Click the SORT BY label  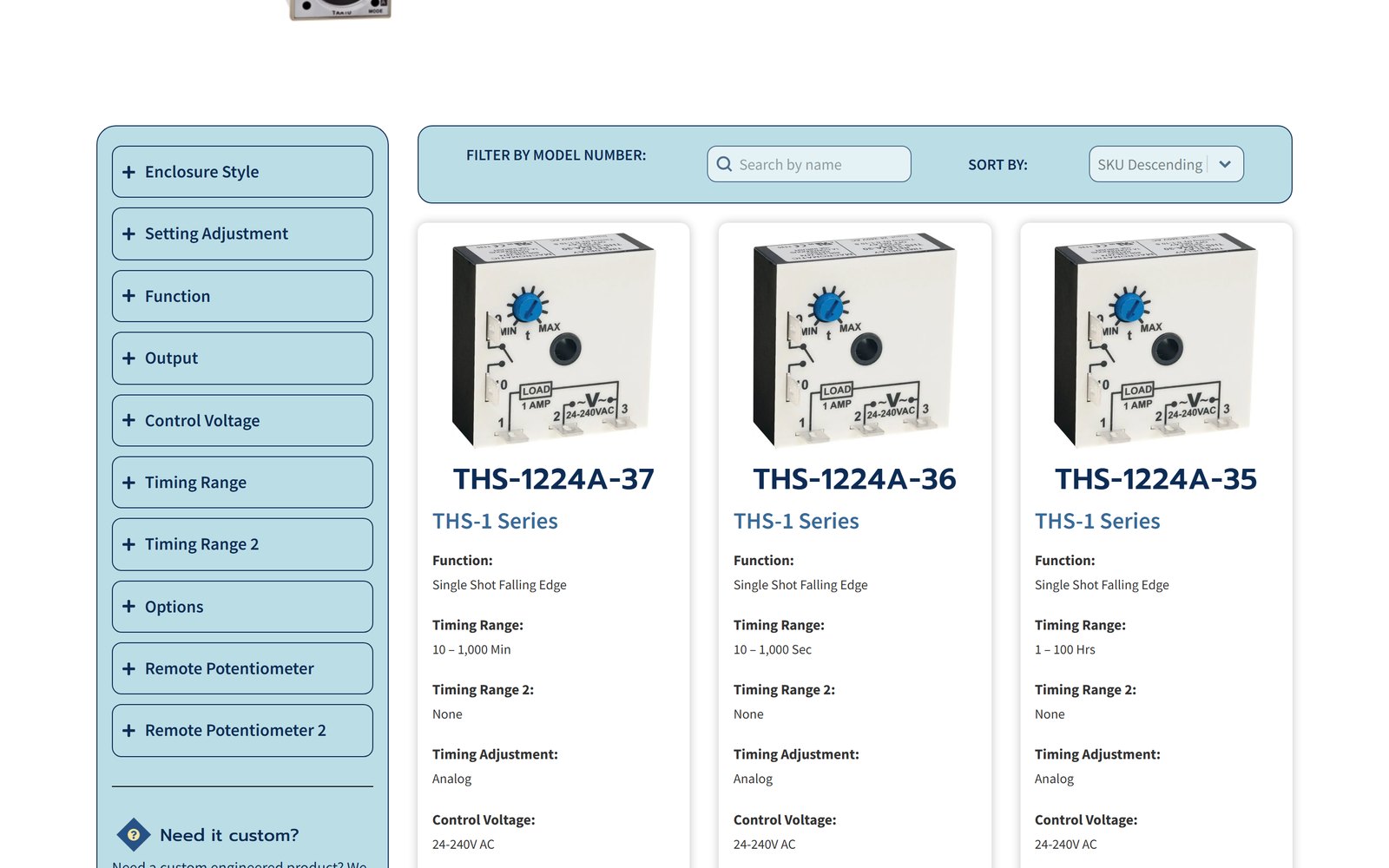coord(997,165)
